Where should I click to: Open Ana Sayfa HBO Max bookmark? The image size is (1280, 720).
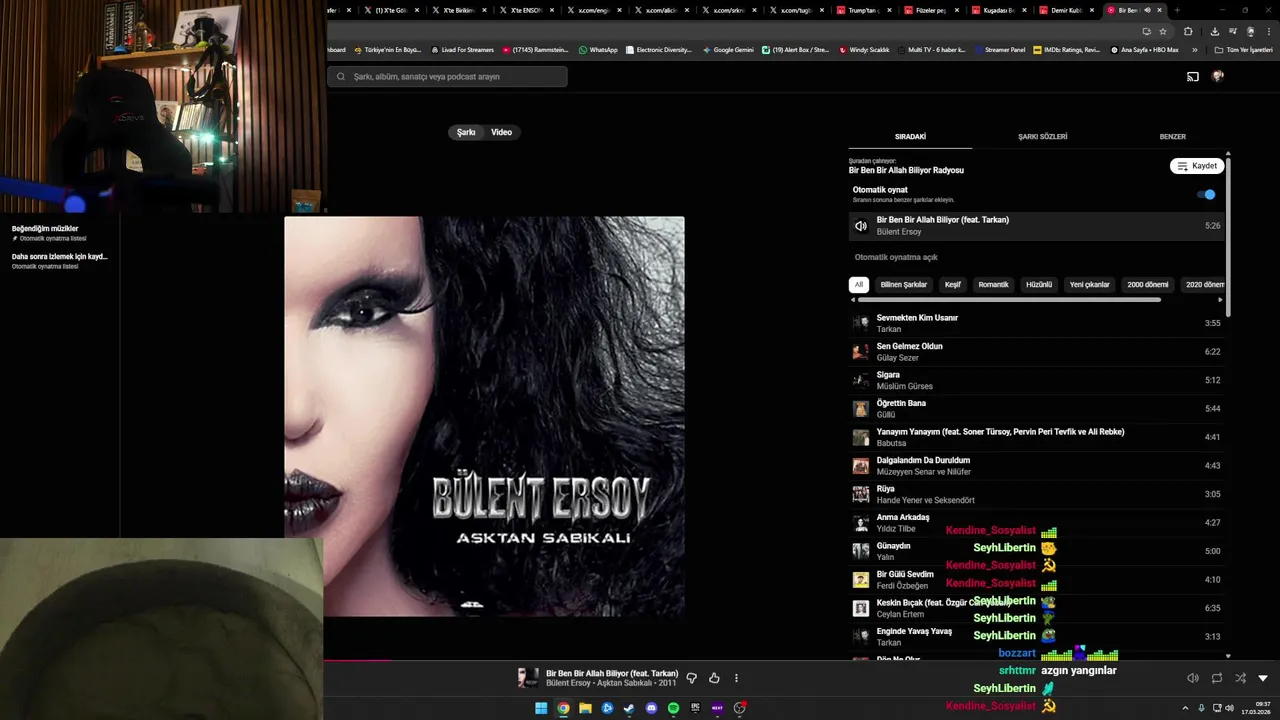pyautogui.click(x=1144, y=50)
